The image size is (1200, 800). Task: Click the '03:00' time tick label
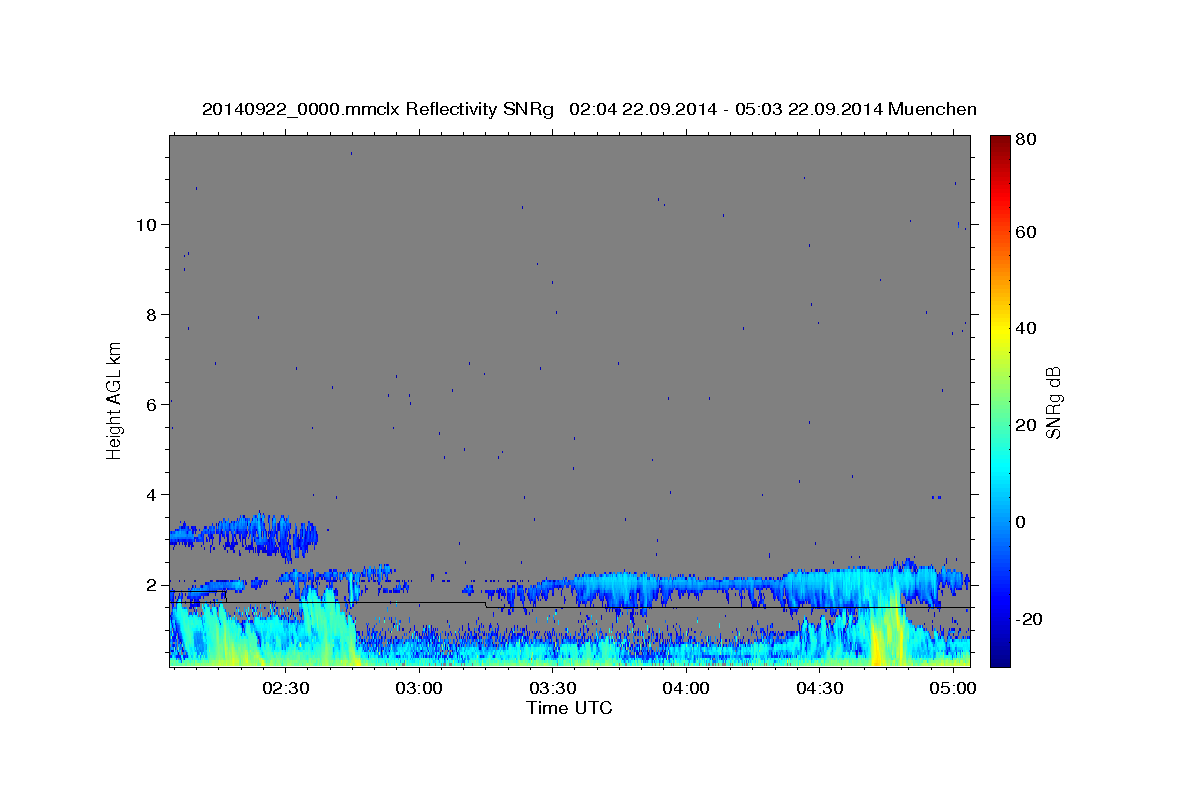click(x=419, y=689)
